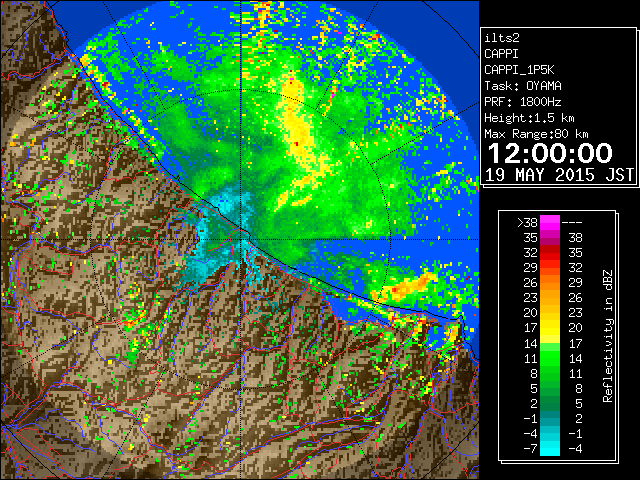Viewport: 640px width, 480px height.
Task: Select the "CAPPI_1P5K" product name text
Action: [519, 70]
